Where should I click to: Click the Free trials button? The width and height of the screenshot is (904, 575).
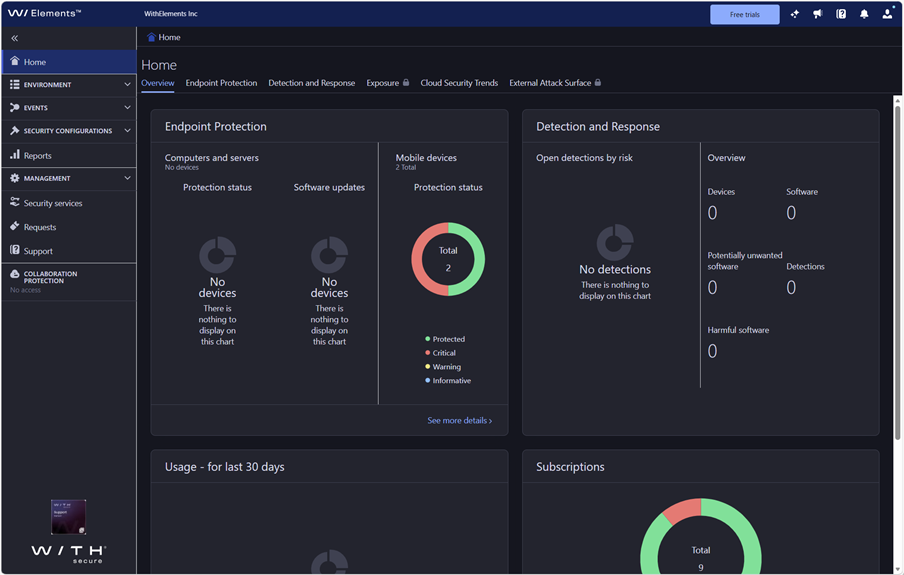pyautogui.click(x=744, y=14)
